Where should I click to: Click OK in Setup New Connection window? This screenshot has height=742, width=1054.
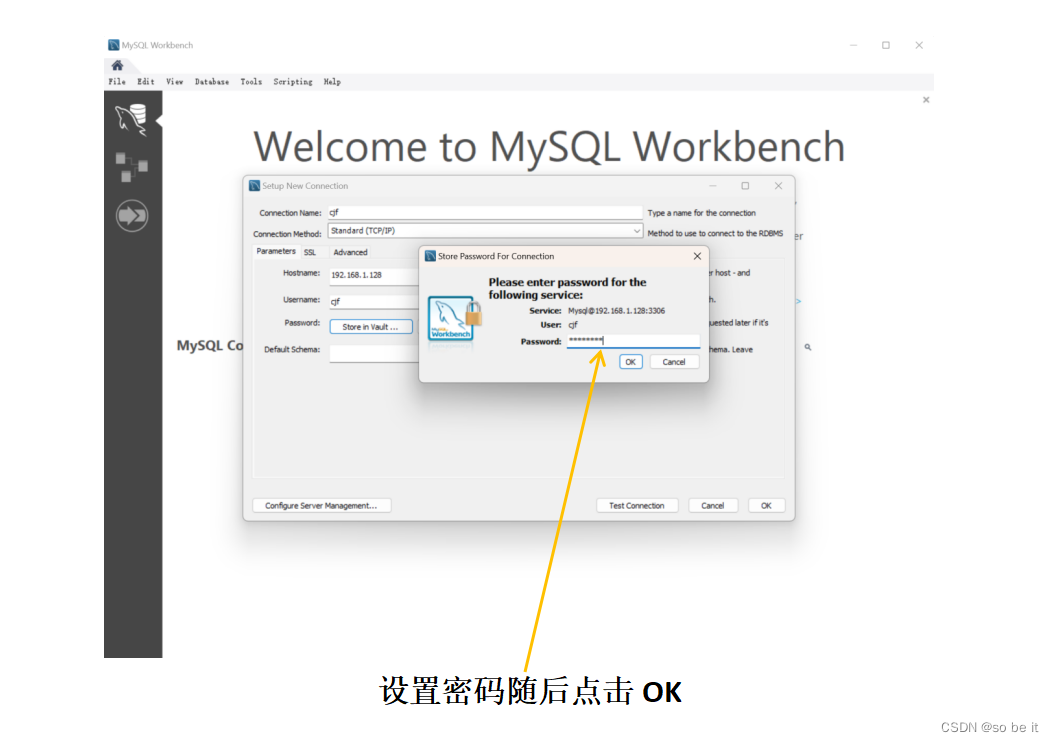(x=766, y=505)
